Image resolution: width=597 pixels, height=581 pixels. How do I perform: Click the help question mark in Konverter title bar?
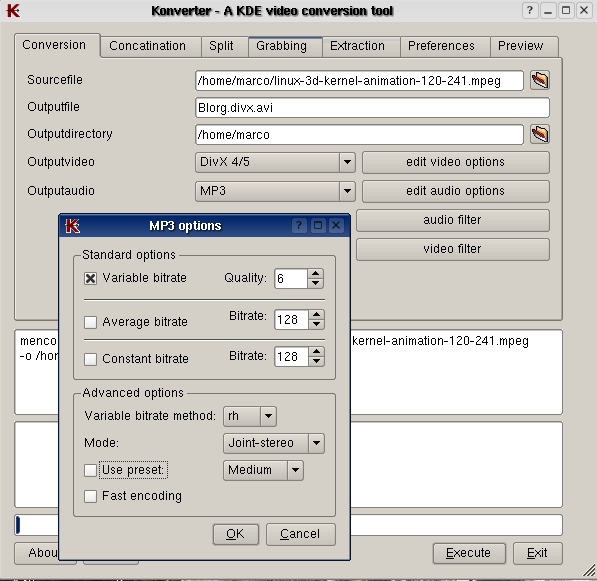(x=530, y=10)
